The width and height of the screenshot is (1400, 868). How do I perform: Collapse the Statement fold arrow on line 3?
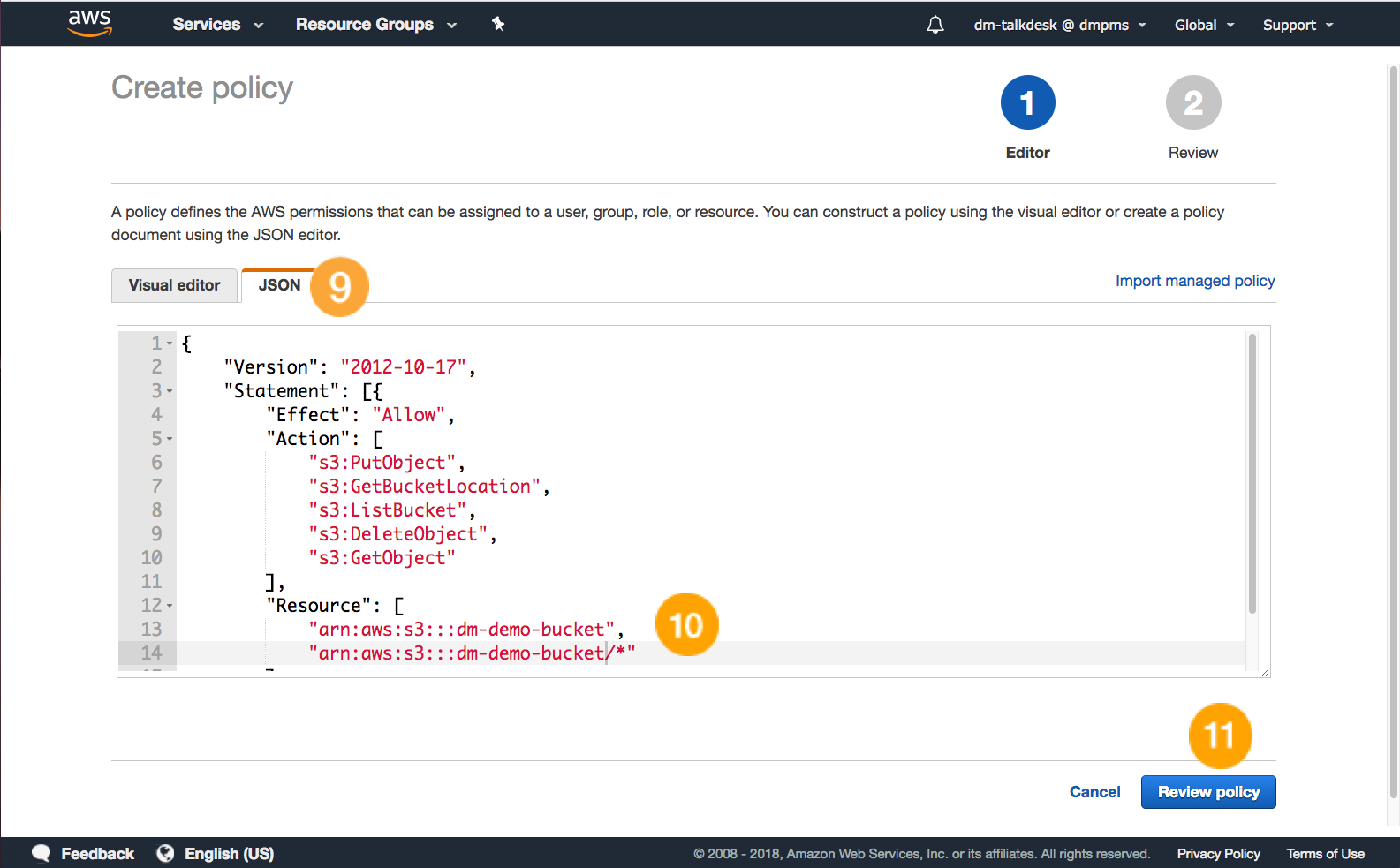[170, 391]
